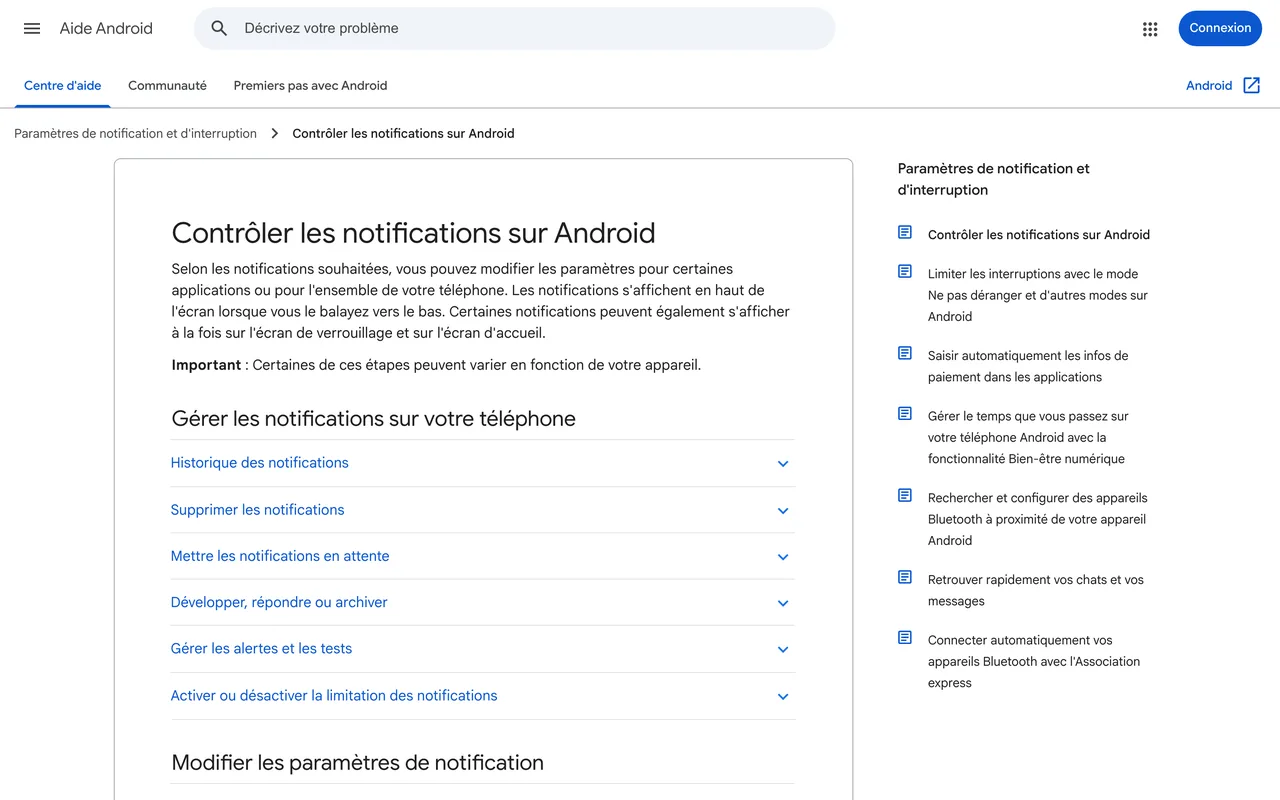Click article icon beside Connecter automatiquement
The width and height of the screenshot is (1280, 800).
[905, 638]
